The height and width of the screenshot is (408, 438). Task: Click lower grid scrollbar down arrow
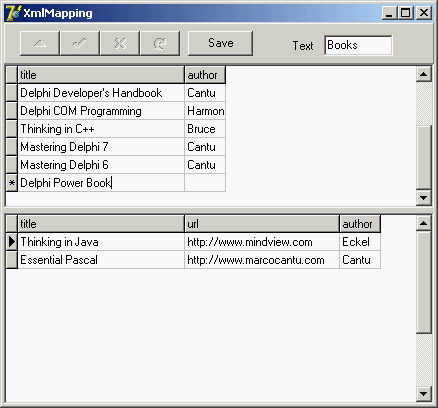coord(424,394)
